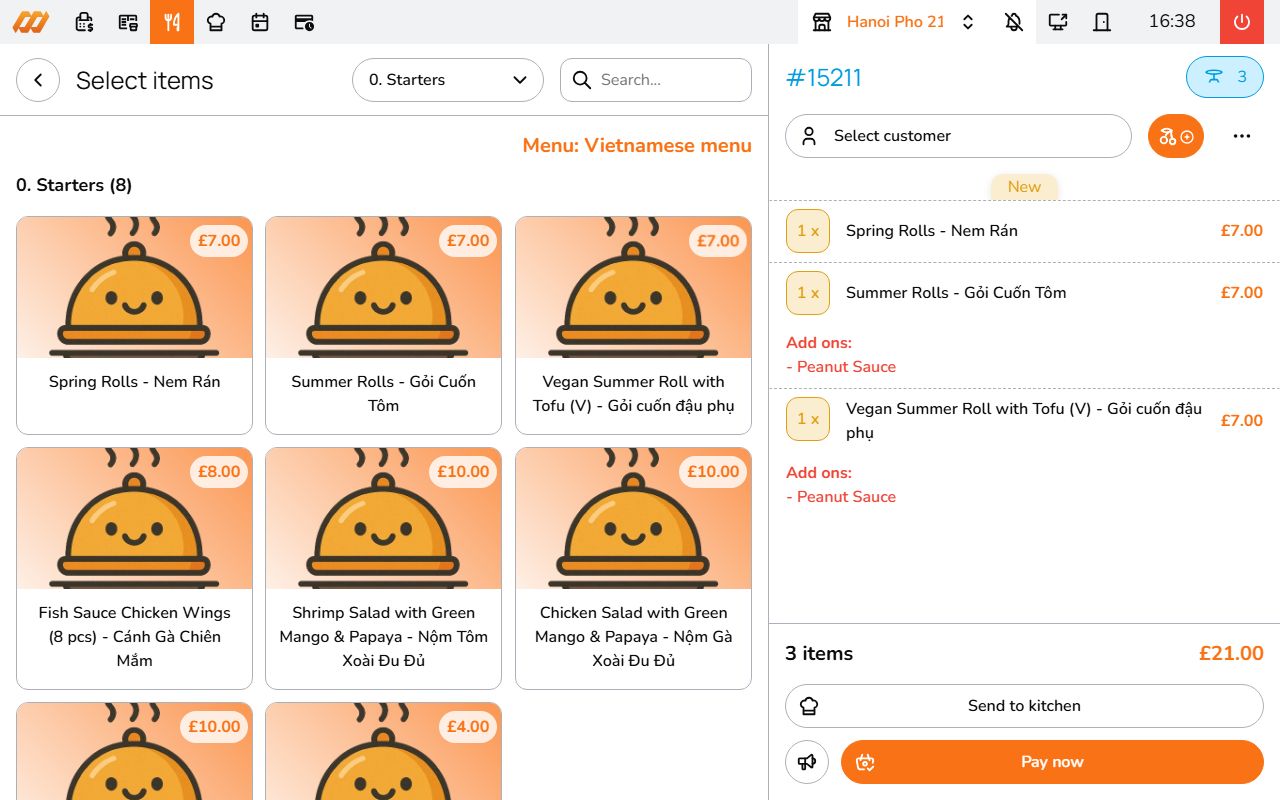Click the 16:38 clock
Viewport: 1280px width, 800px height.
(1172, 21)
